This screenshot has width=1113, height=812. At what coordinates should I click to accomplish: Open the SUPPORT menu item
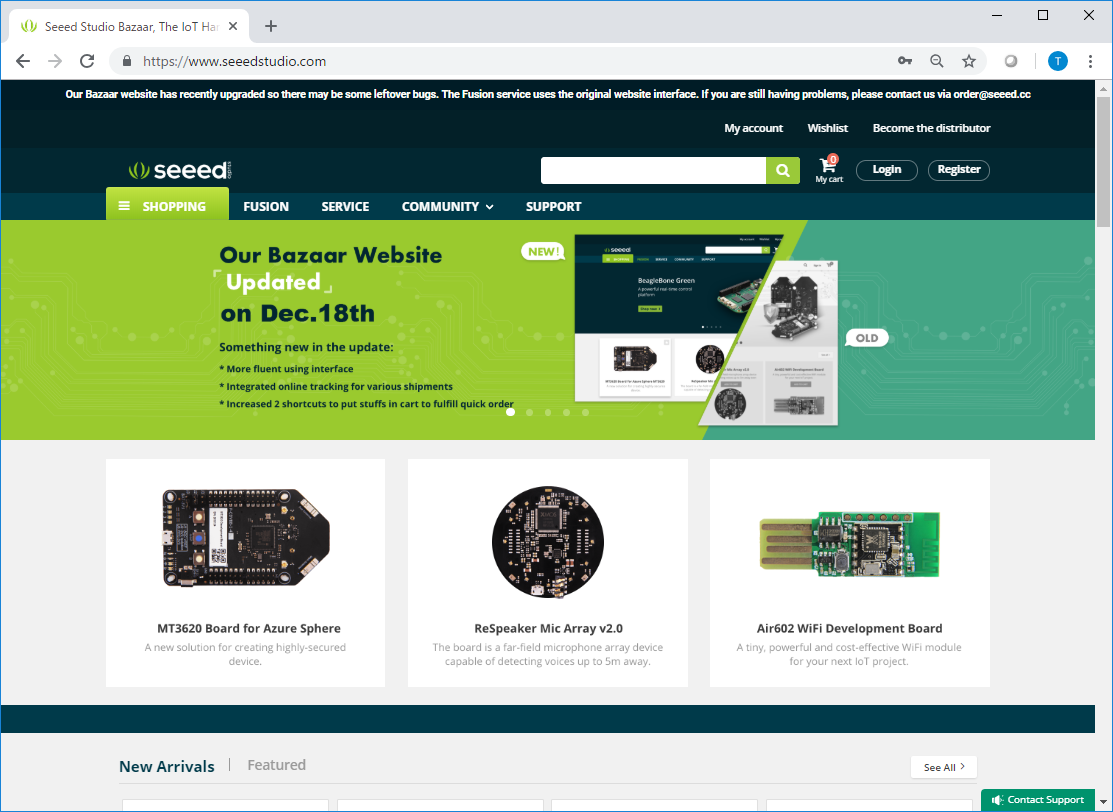pos(554,207)
